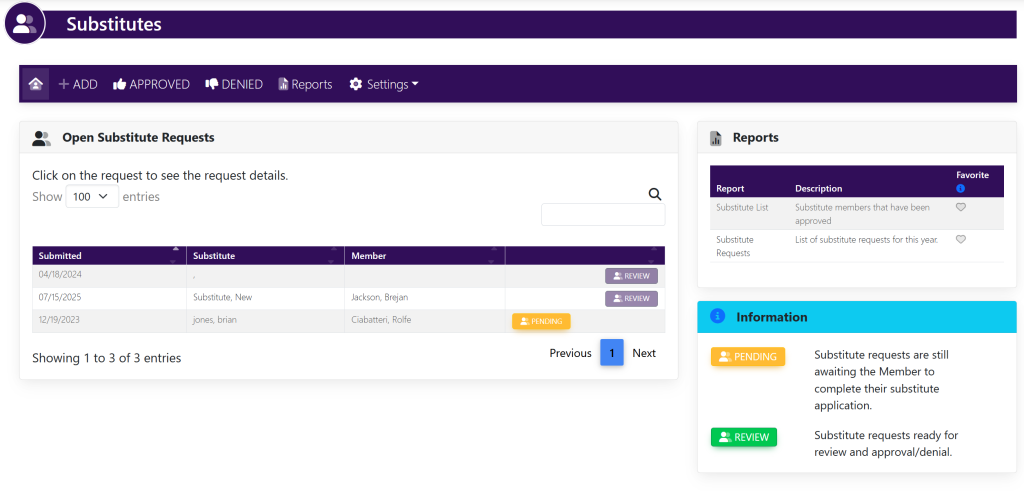Open the Show entries dropdown

(92, 197)
